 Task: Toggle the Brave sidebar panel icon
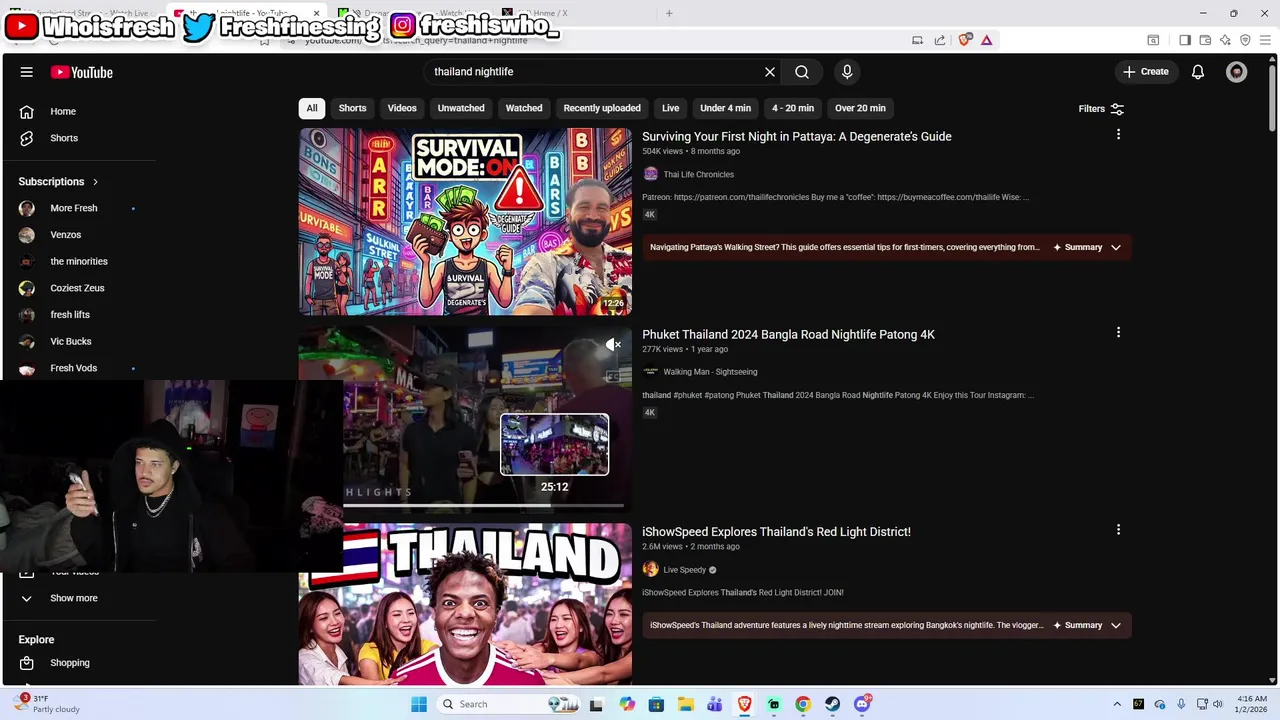(x=1185, y=40)
